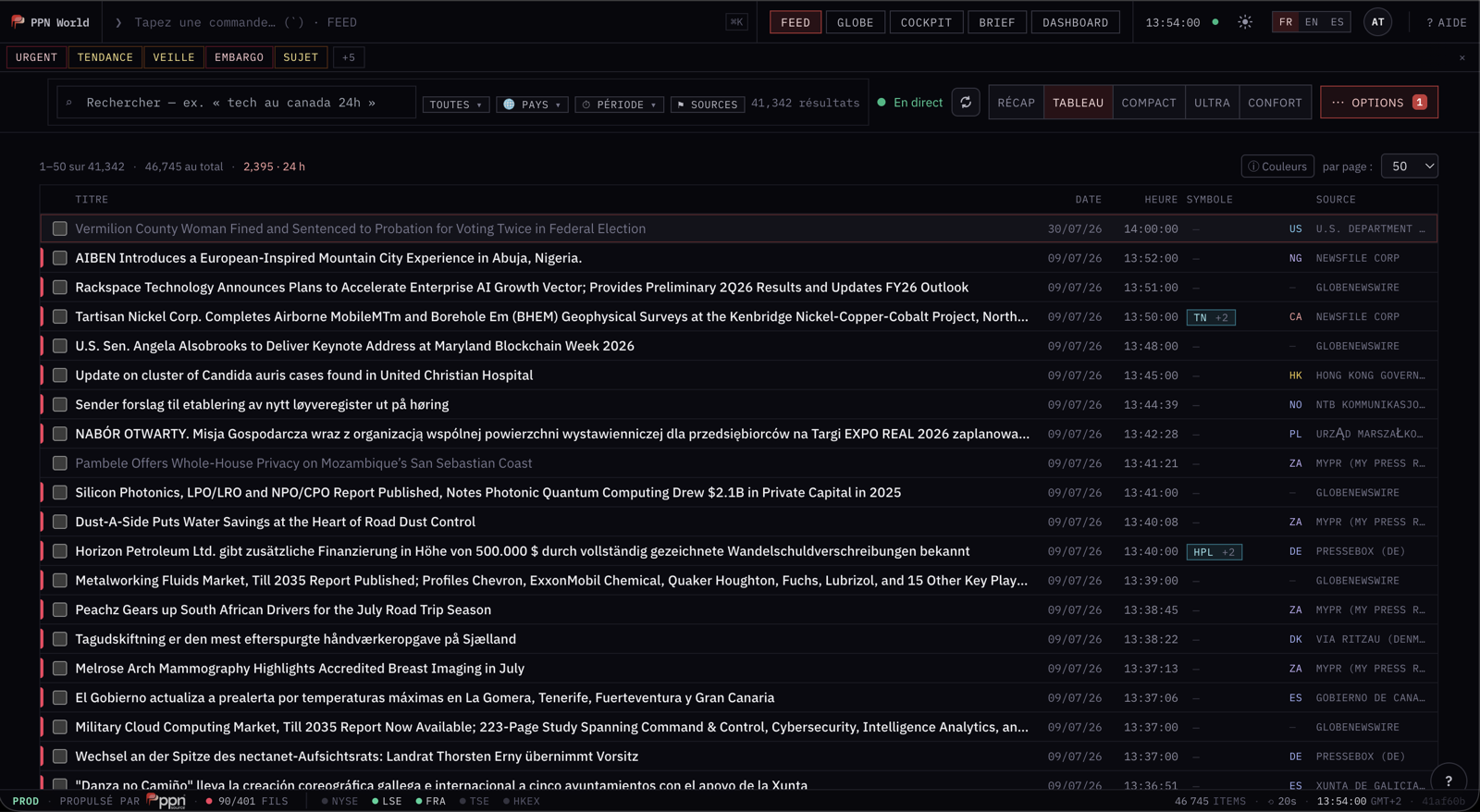Click the refresh results icon button
This screenshot has width=1480, height=812.
pos(966,103)
